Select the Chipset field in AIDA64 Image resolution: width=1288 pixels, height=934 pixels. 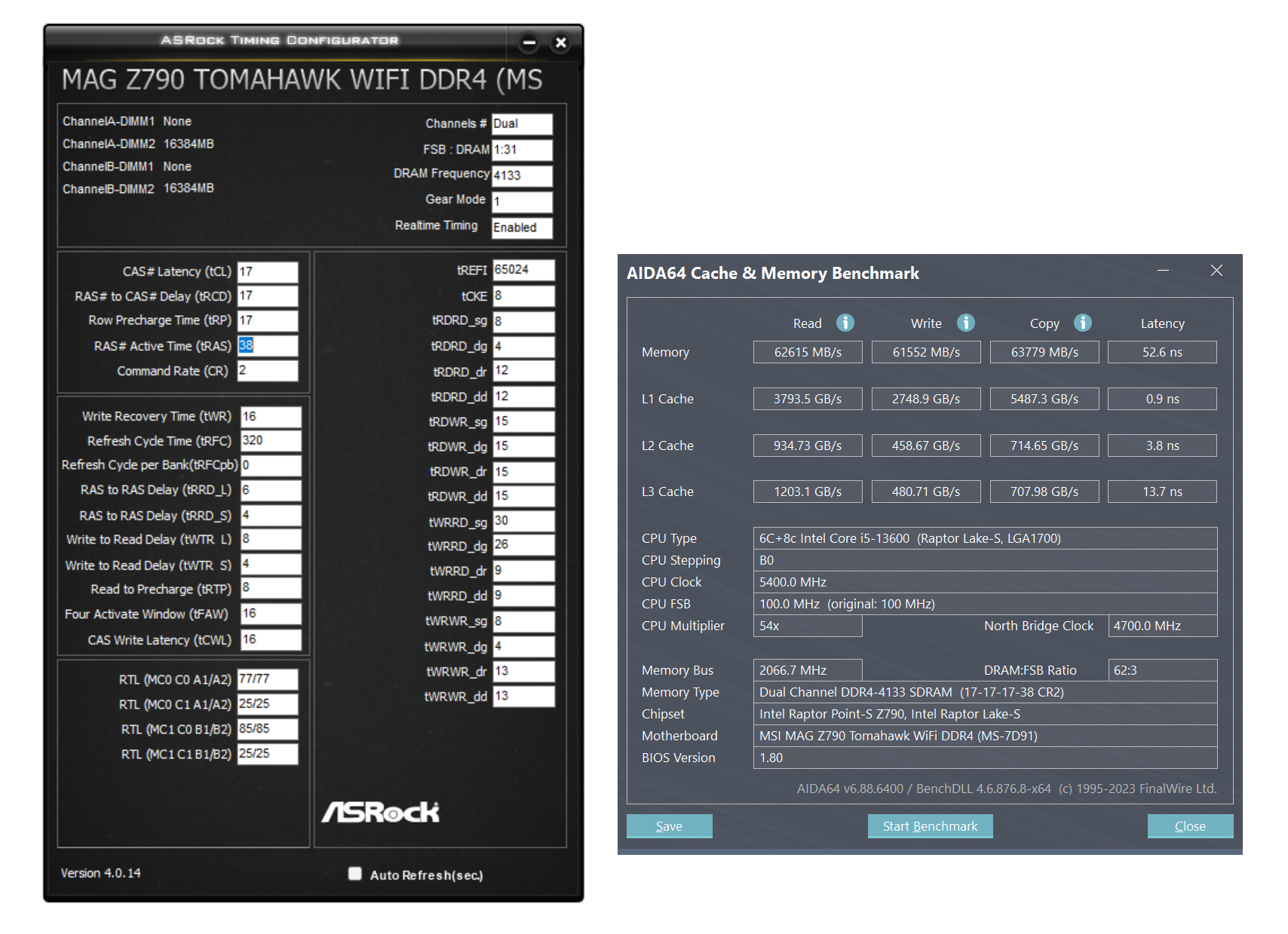click(985, 714)
